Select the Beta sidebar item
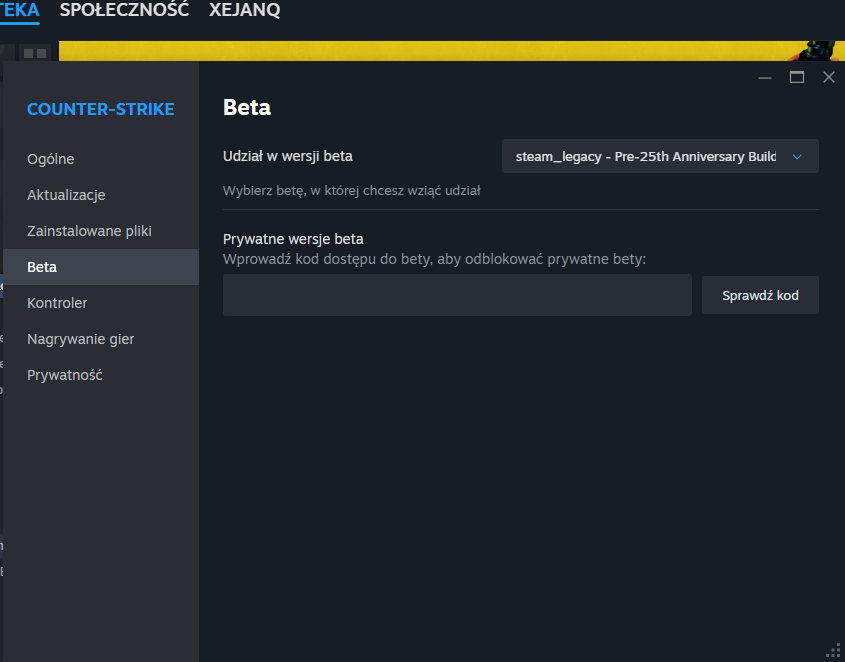 click(x=101, y=267)
